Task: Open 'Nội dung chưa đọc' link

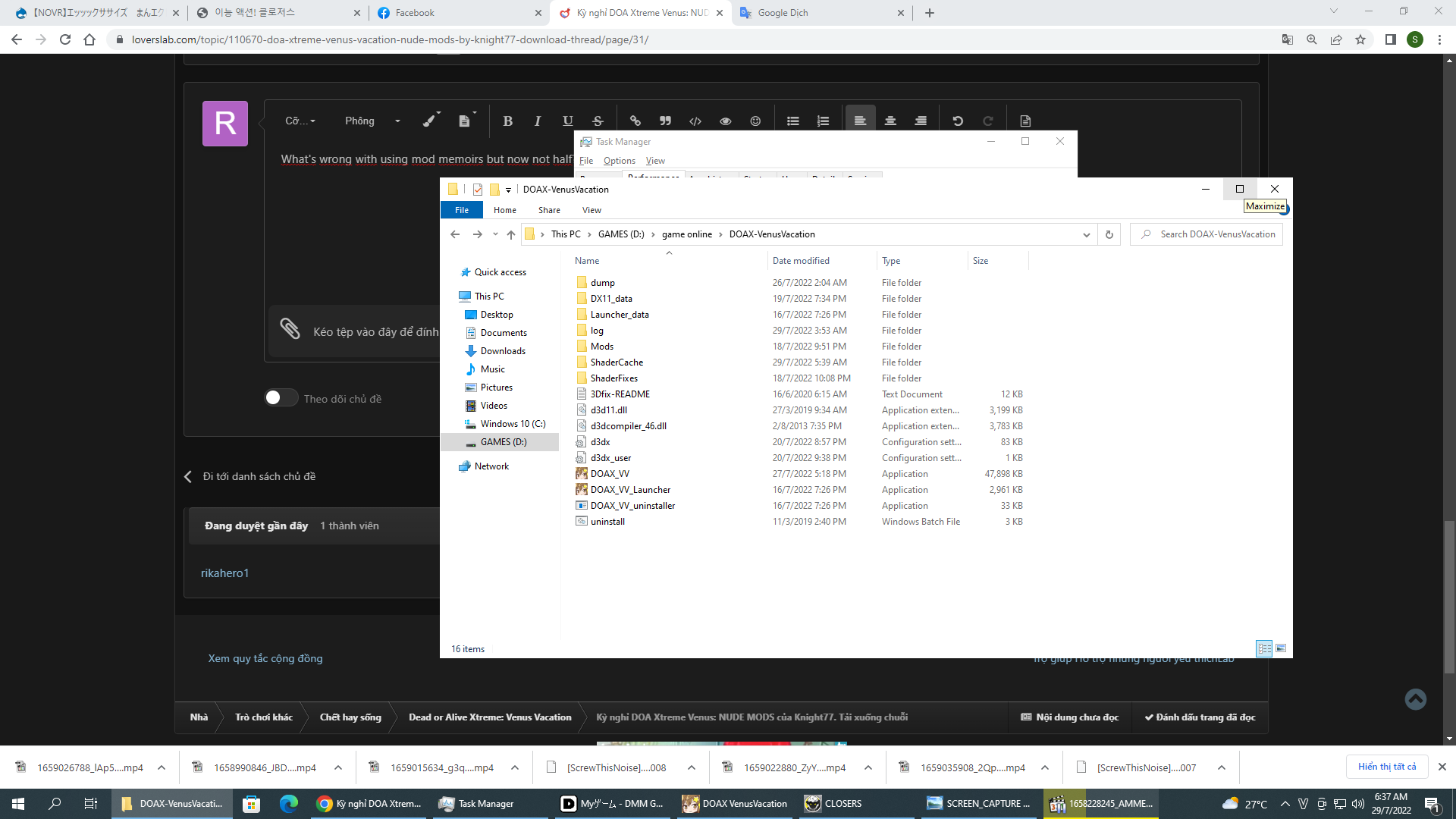Action: pyautogui.click(x=1069, y=717)
